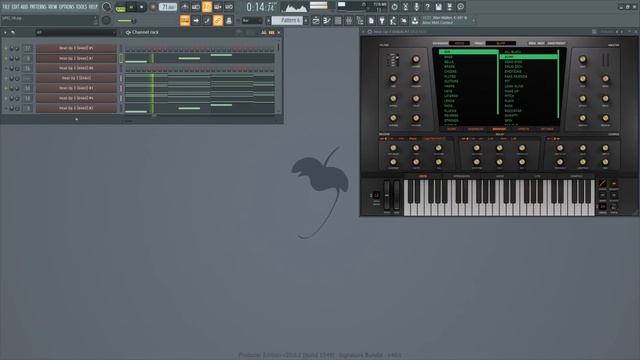The width and height of the screenshot is (640, 360).
Task: Open the Bar snap dropdown
Action: (252, 20)
